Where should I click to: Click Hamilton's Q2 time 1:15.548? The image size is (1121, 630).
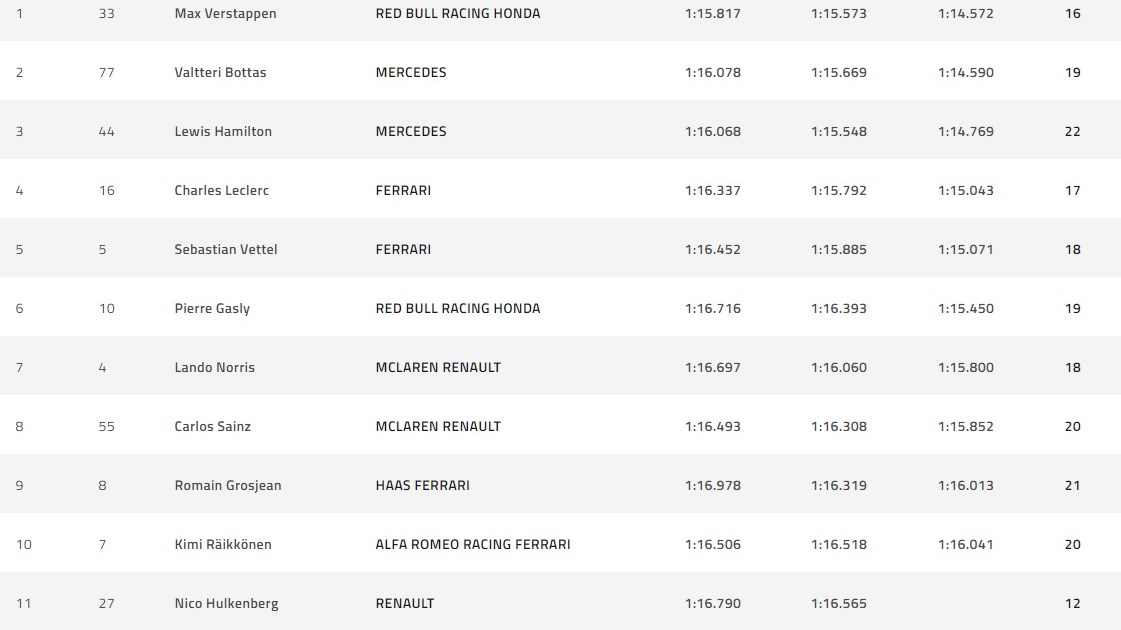(838, 132)
